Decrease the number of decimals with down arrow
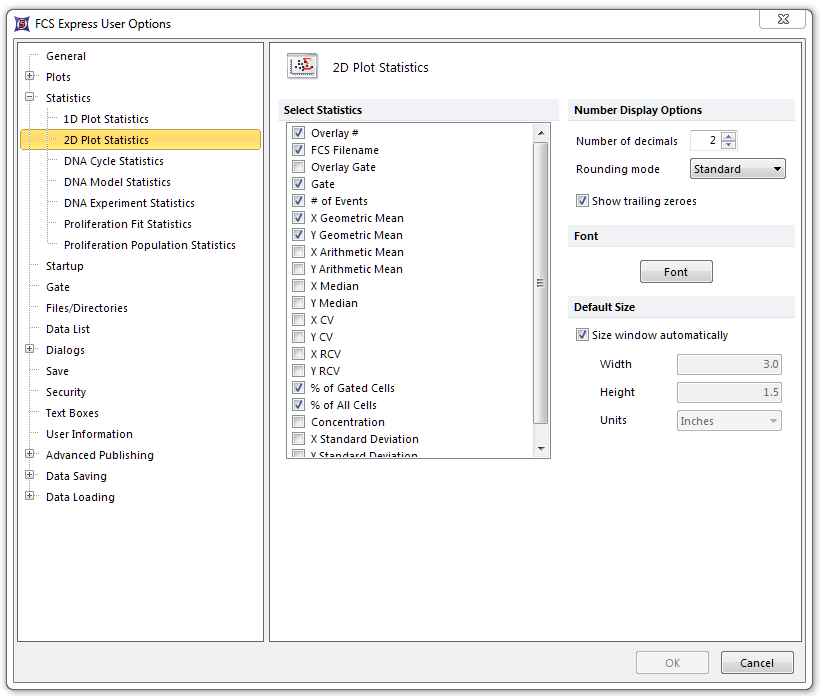Screen dimensions: 823x696 click(x=729, y=146)
